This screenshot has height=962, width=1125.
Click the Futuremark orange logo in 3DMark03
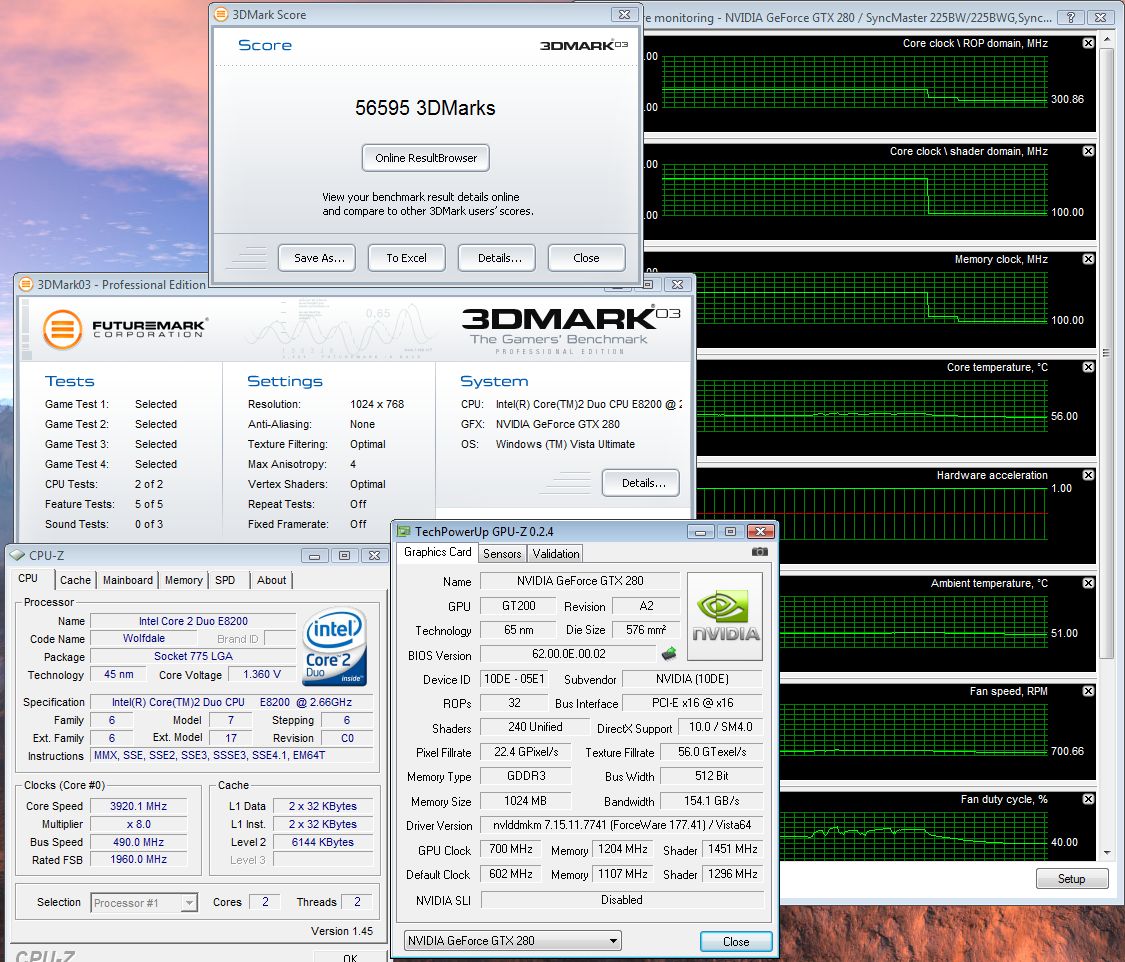click(x=62, y=329)
